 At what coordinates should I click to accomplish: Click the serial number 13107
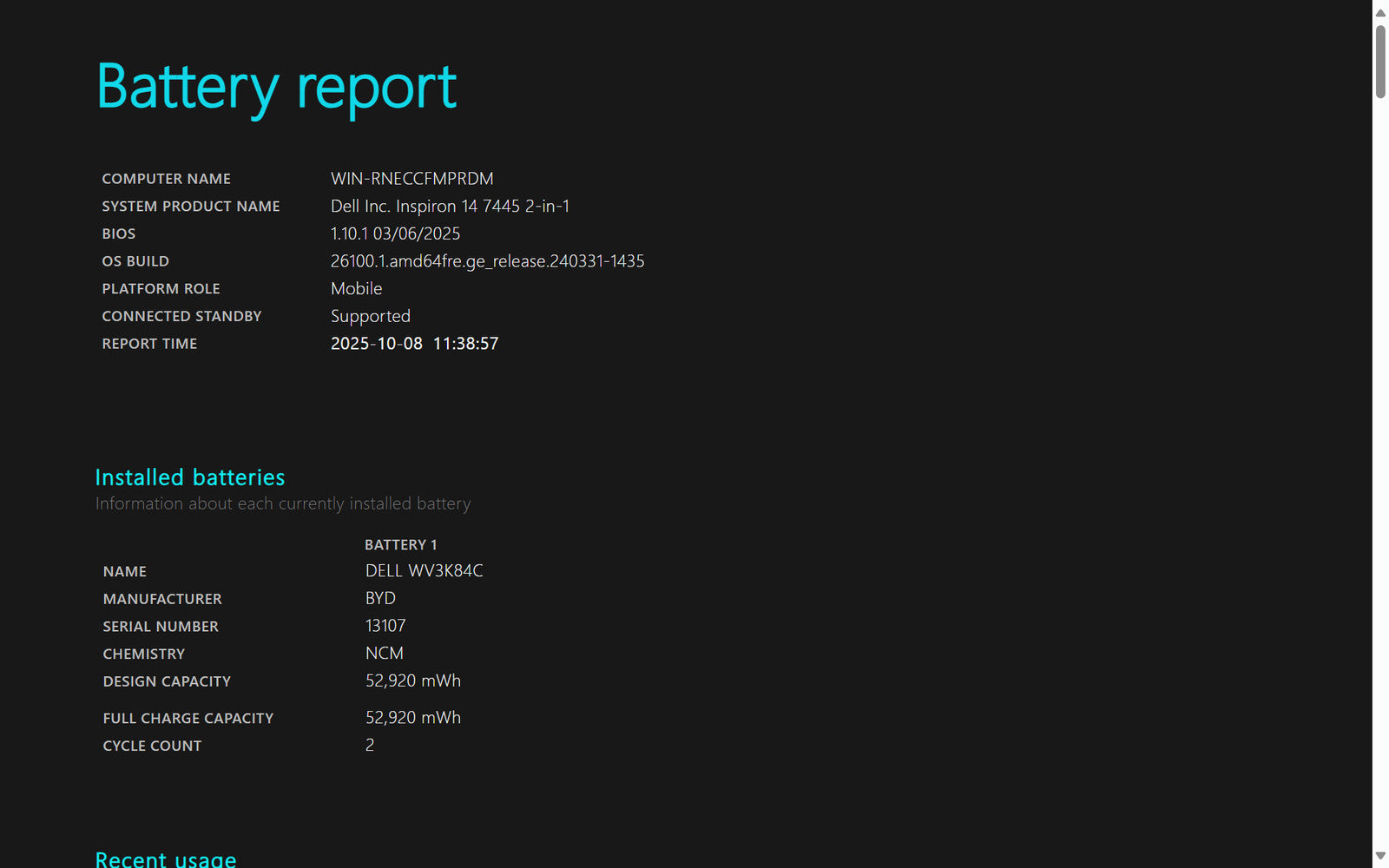[x=385, y=626]
